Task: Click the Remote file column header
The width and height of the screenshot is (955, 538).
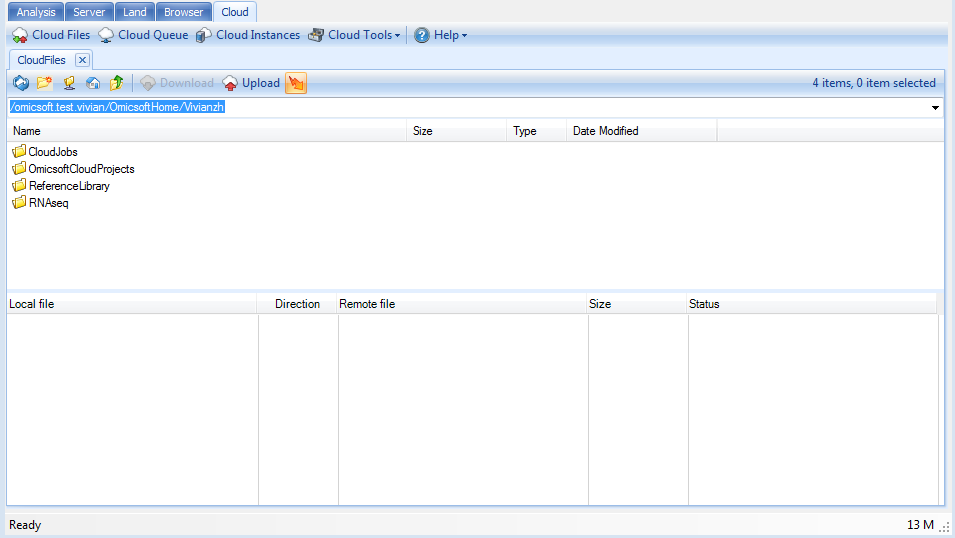Action: pos(462,304)
